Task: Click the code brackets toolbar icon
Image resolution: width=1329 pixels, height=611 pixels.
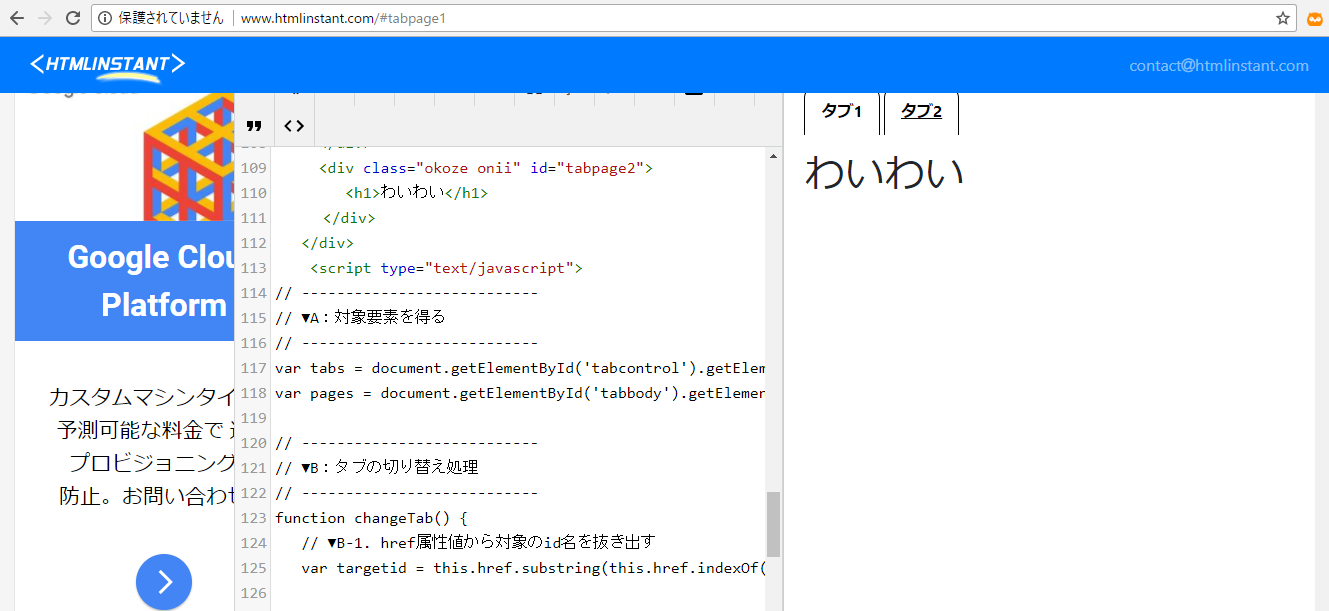Action: [294, 126]
